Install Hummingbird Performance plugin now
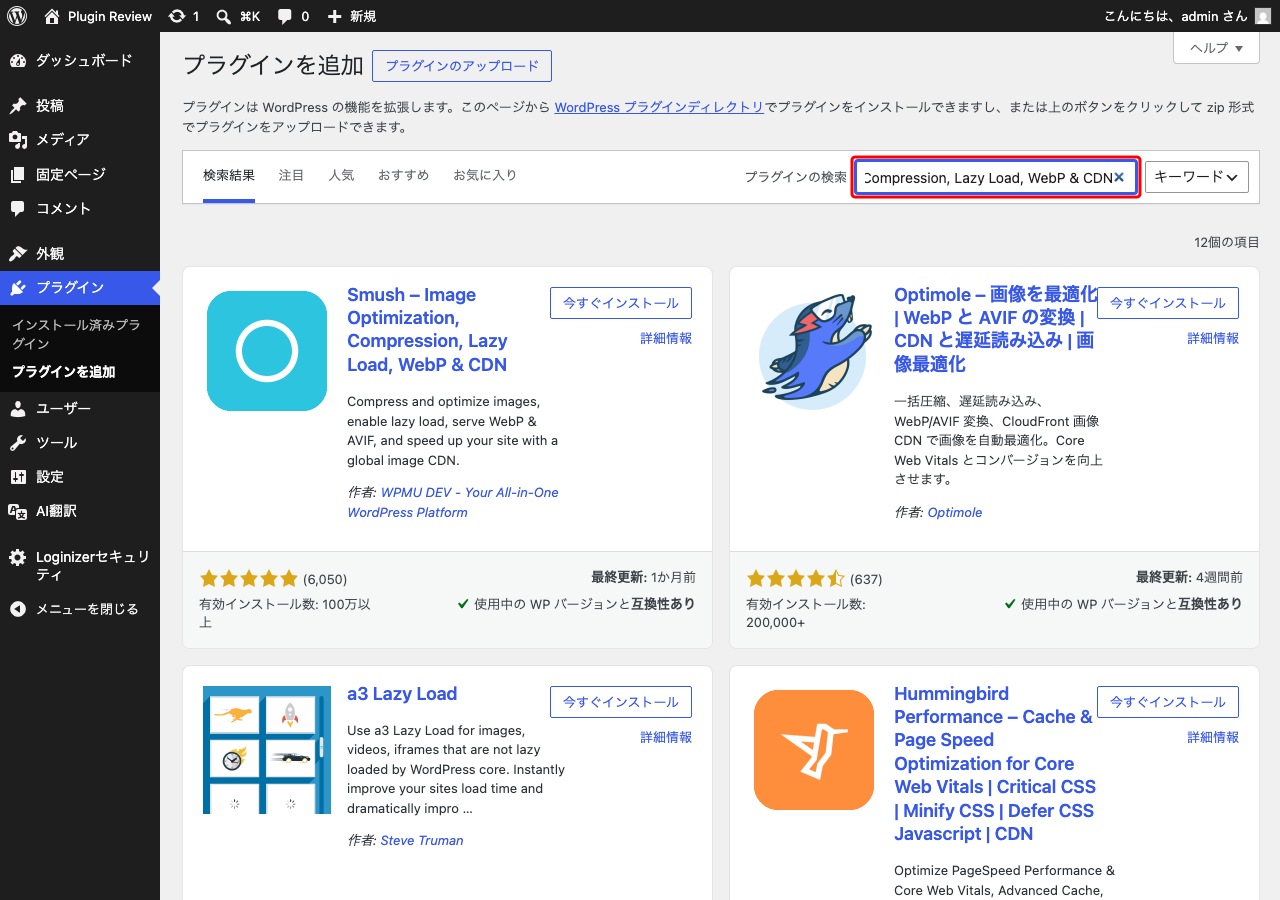Screen dimensions: 1280x900 (x=1168, y=702)
